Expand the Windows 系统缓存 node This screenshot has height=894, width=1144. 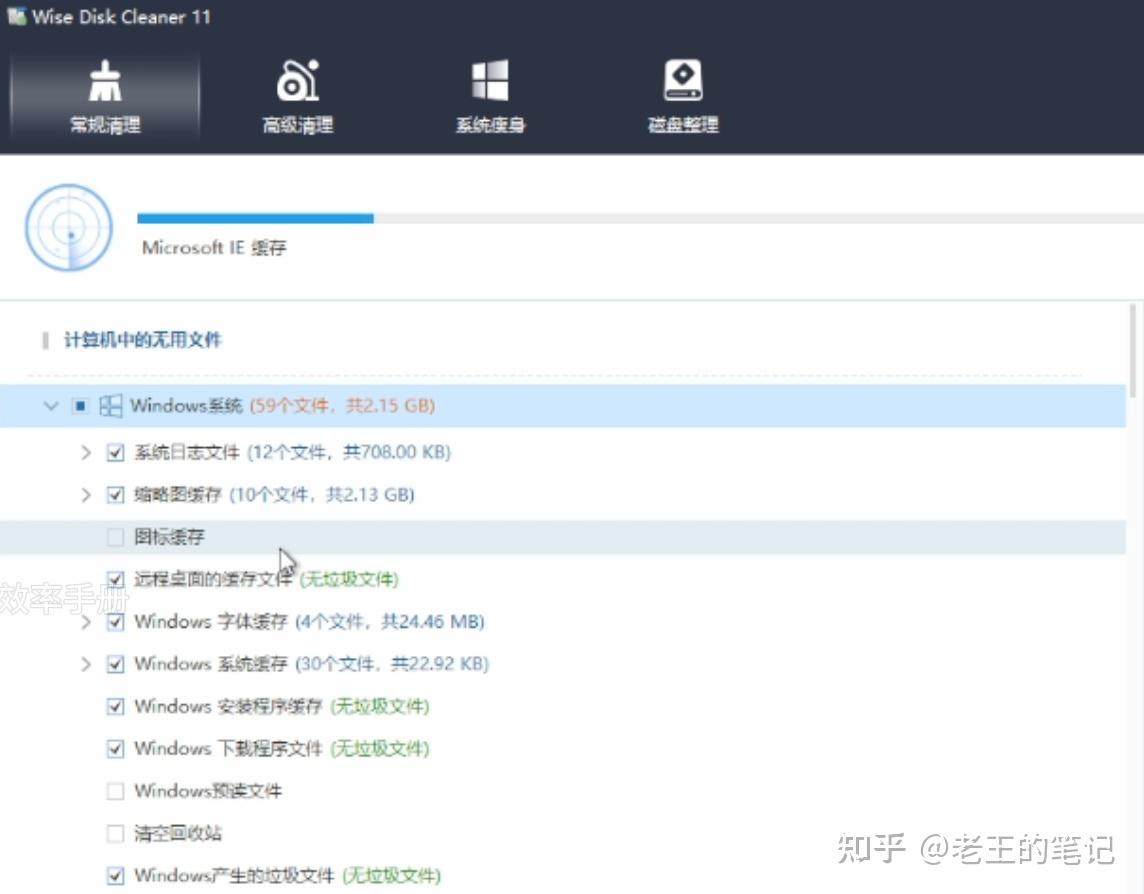tap(85, 664)
